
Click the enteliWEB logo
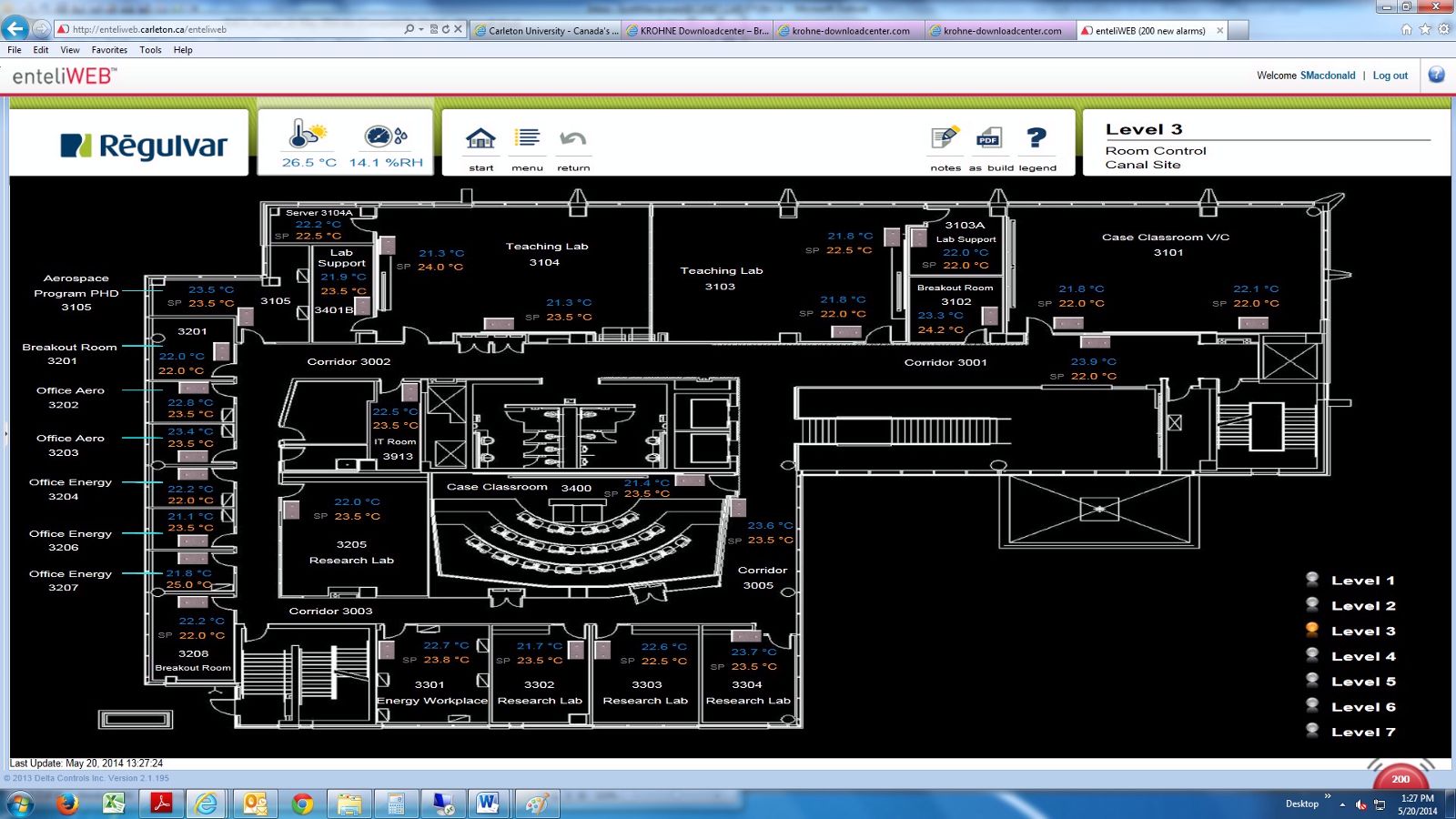tap(64, 76)
